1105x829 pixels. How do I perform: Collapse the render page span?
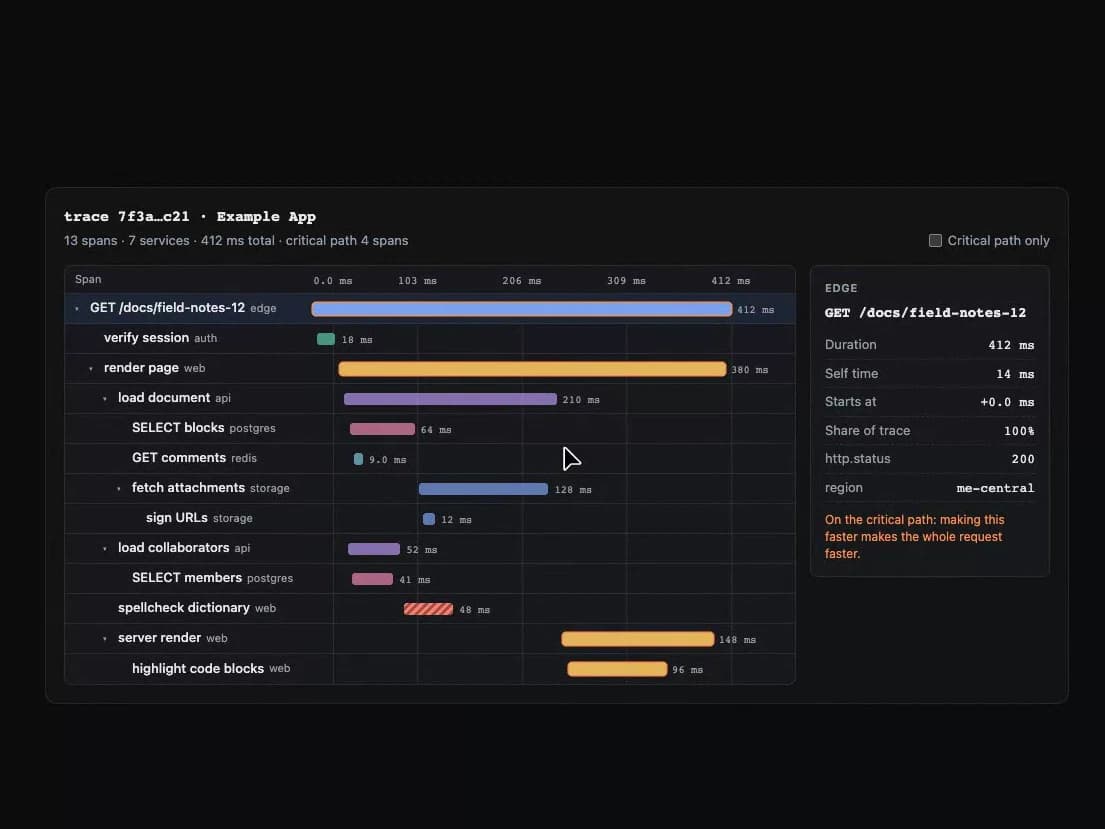[91, 369]
